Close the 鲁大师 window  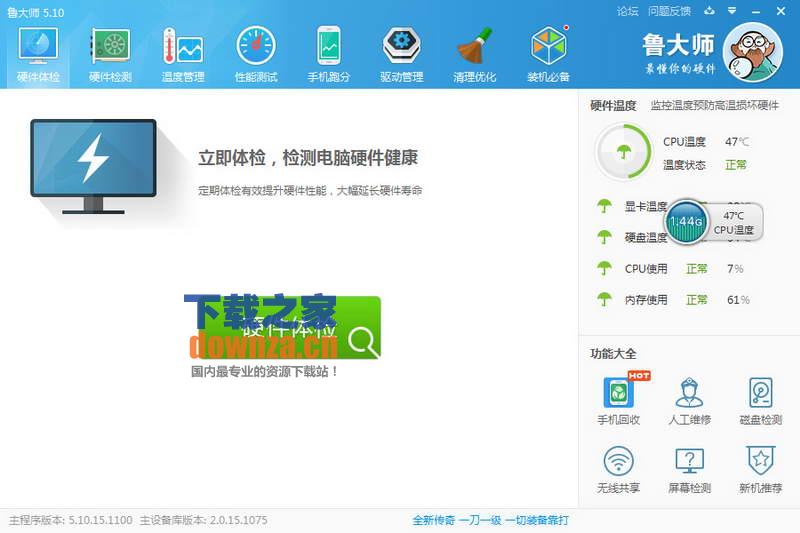(x=781, y=11)
